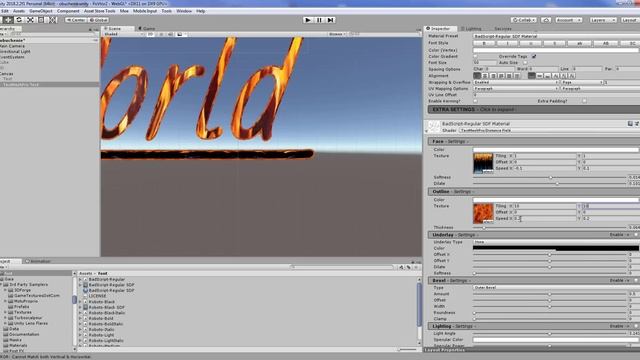This screenshot has width=640, height=360.
Task: Switch to the Lighting tab
Action: (x=471, y=29)
